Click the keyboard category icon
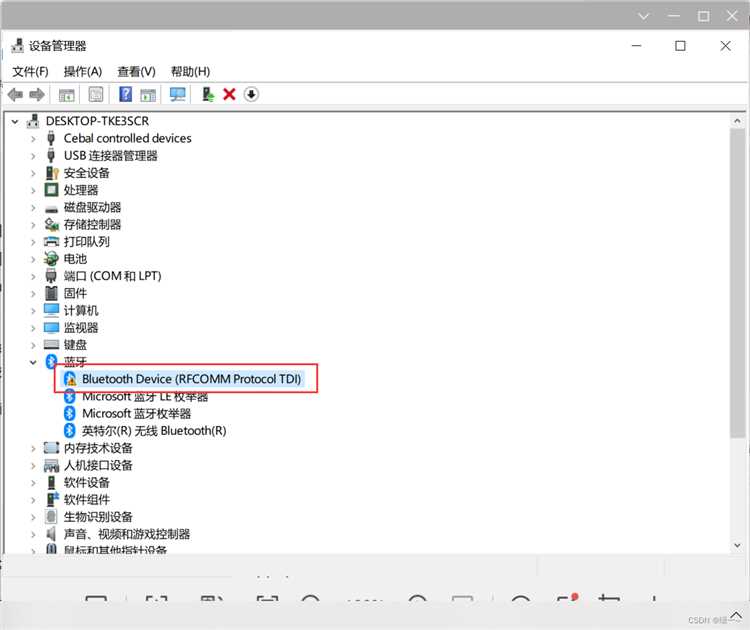The image size is (750, 630). [x=51, y=344]
